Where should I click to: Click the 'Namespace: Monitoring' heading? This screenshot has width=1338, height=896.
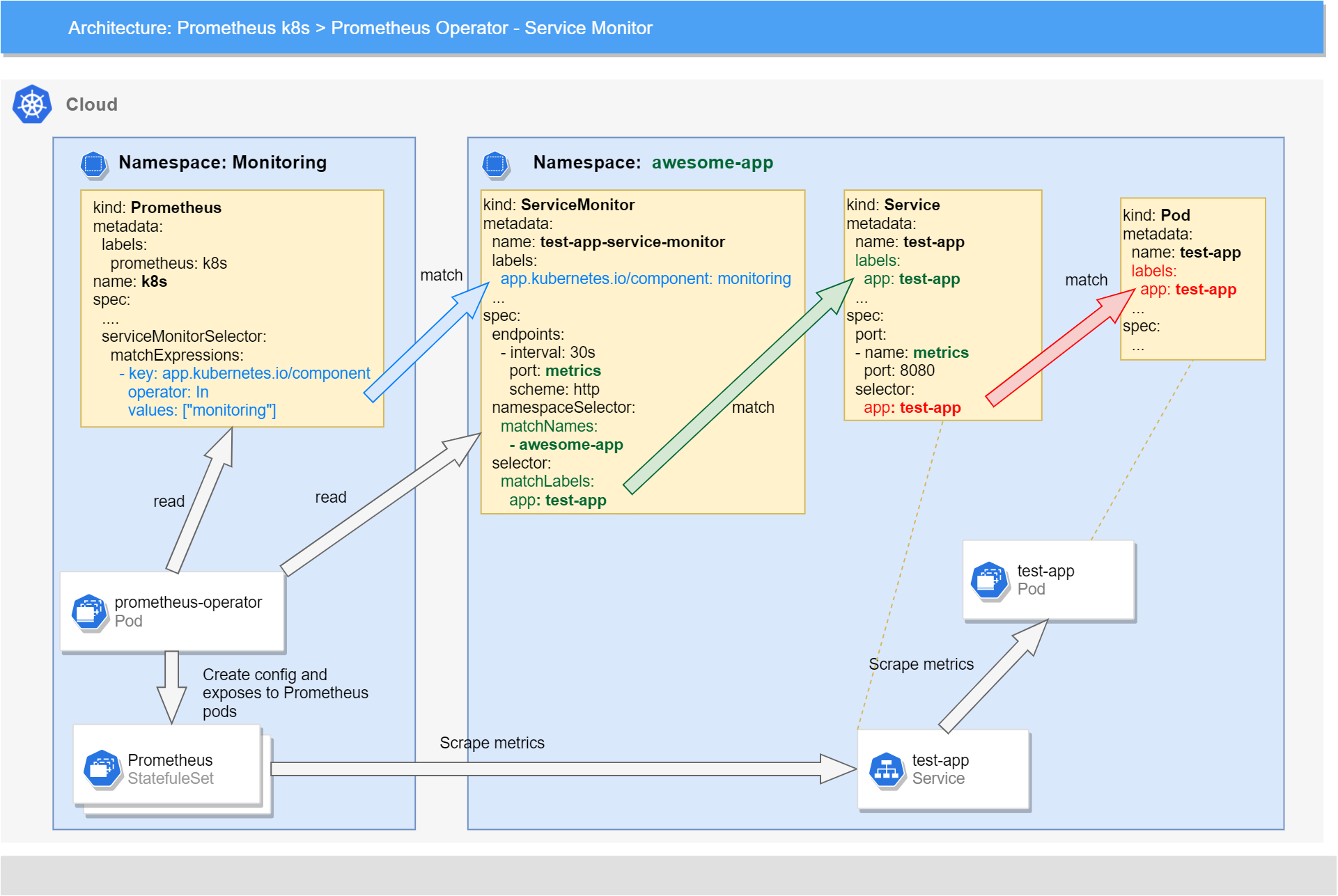pos(222,162)
